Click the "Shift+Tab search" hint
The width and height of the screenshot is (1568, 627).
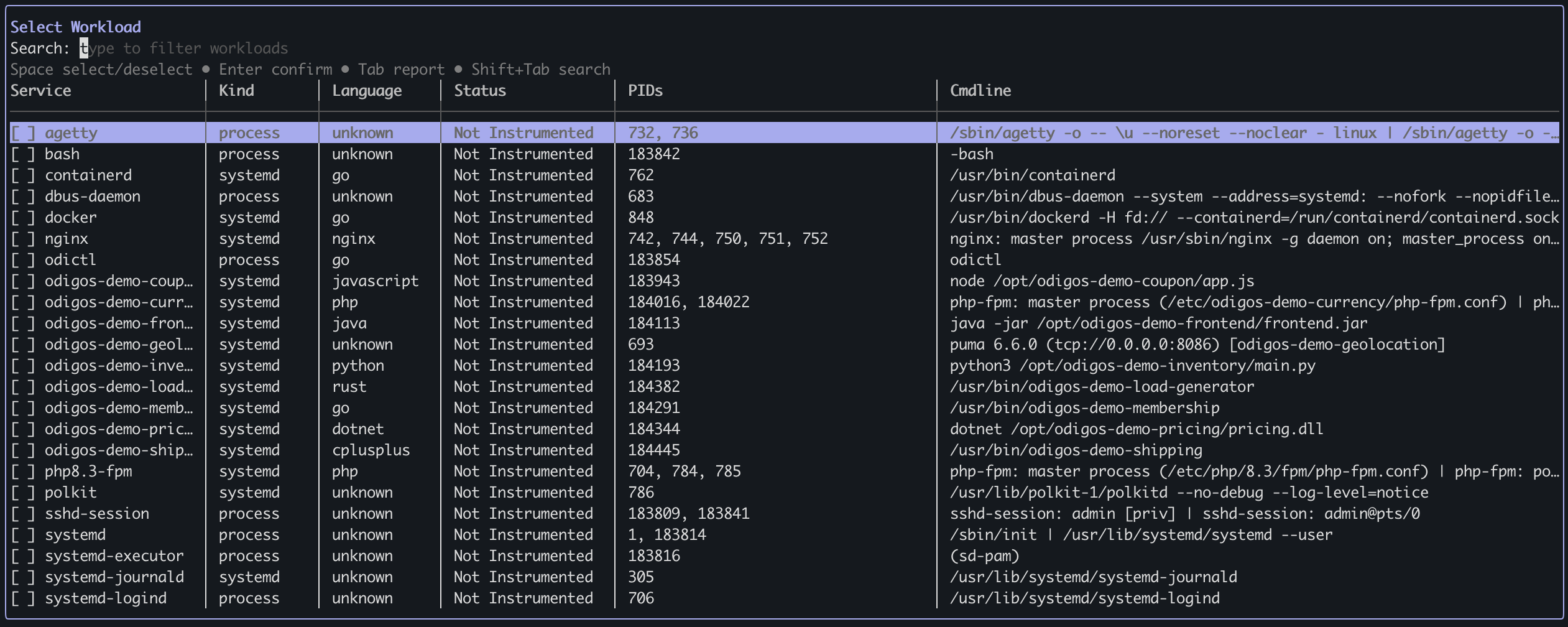point(541,69)
